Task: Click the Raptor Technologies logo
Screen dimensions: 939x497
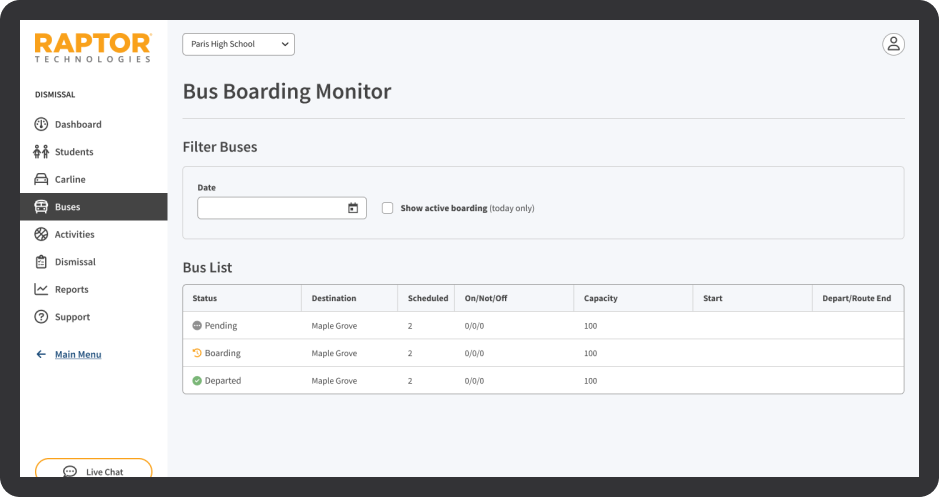Action: (93, 47)
